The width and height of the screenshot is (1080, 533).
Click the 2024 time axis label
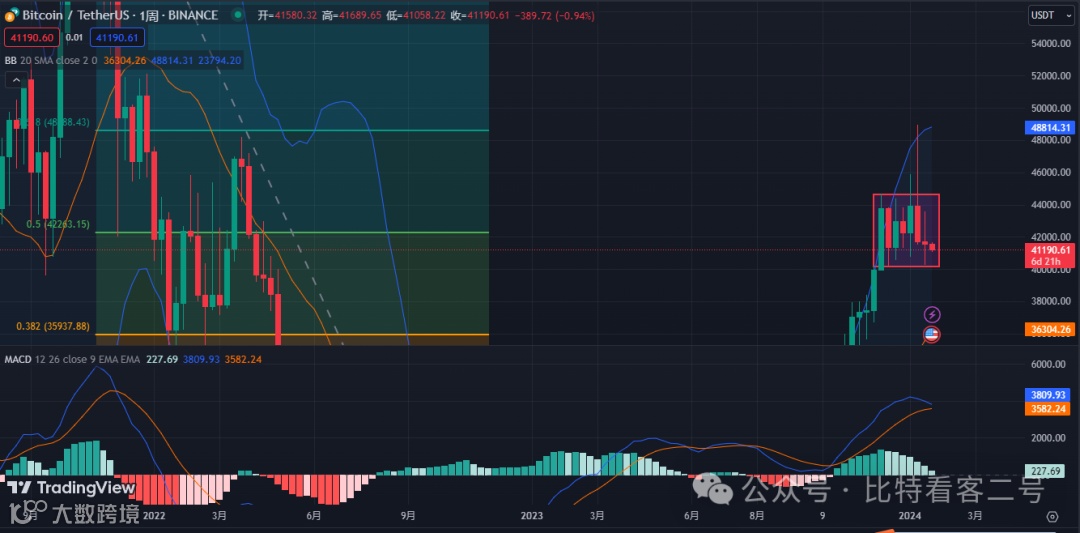(911, 515)
